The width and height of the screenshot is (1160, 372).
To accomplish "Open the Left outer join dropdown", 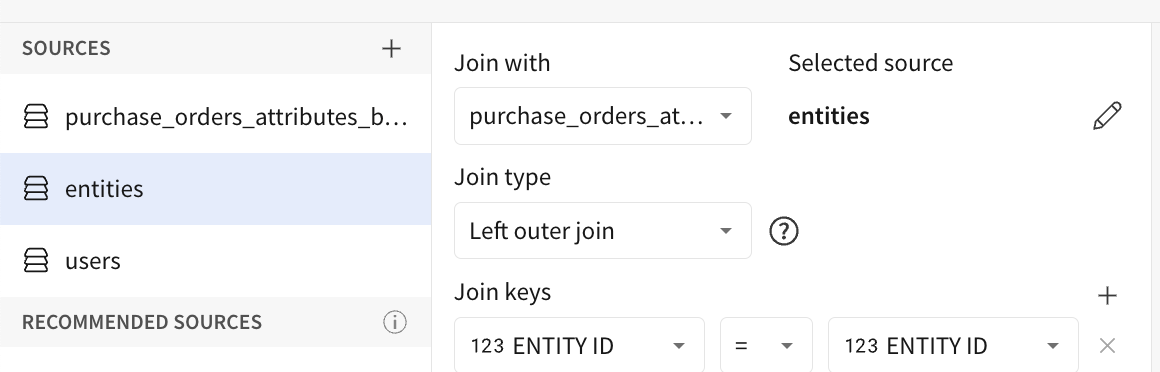I will coord(603,231).
